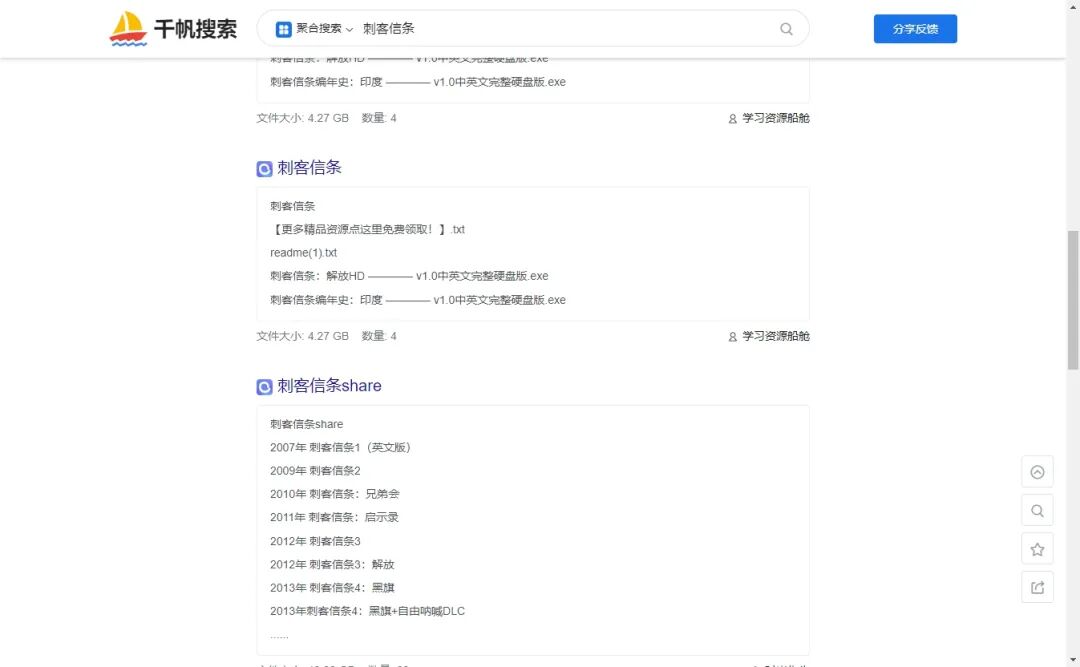Click row 2007年 刺客信条1（英文版）
Image resolution: width=1080 pixels, height=667 pixels.
(x=340, y=447)
